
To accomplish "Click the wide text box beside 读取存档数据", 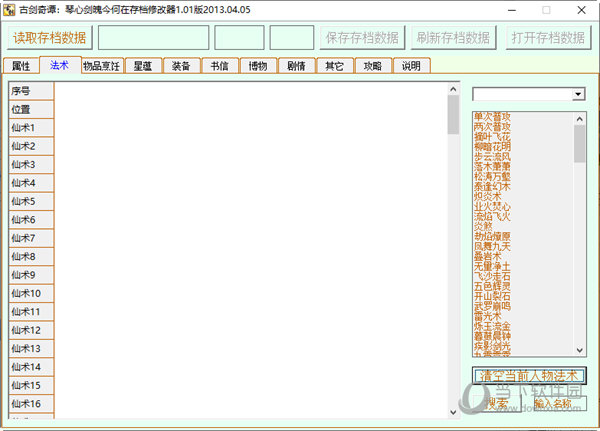I will tap(153, 38).
